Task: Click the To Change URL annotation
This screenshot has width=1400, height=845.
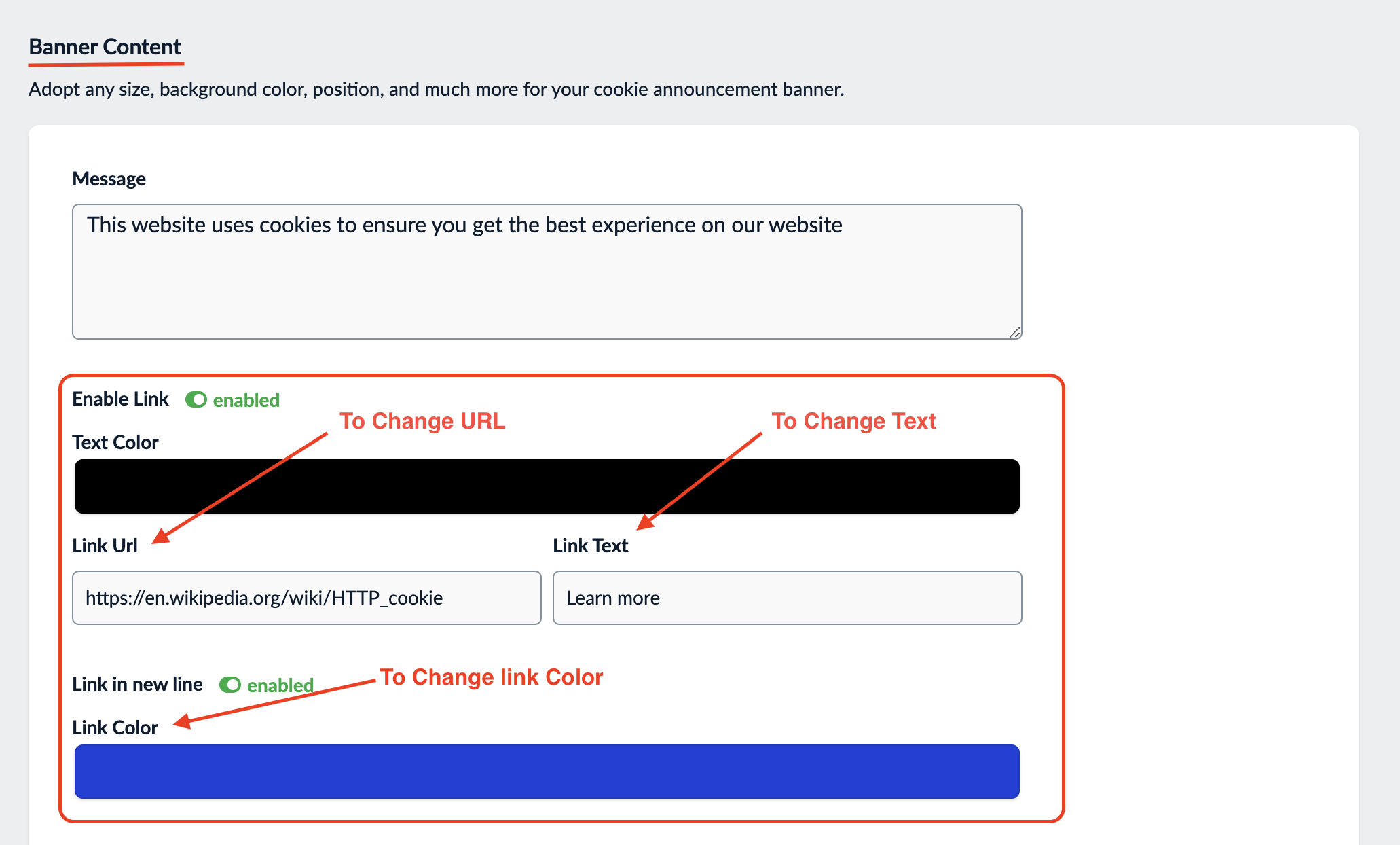Action: (422, 421)
